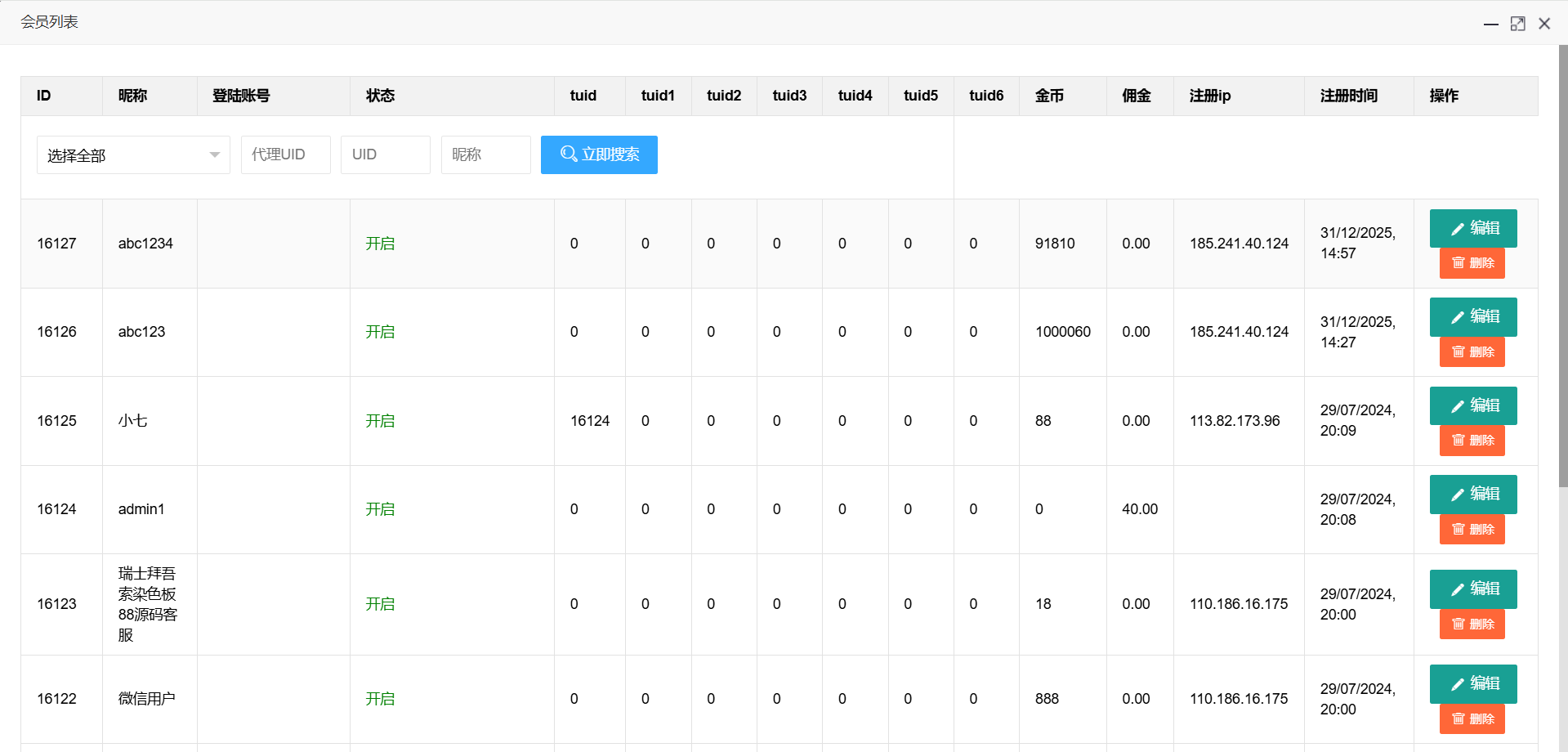The width and height of the screenshot is (1568, 752).
Task: Toggle 开启 status for admin1
Action: click(x=380, y=509)
